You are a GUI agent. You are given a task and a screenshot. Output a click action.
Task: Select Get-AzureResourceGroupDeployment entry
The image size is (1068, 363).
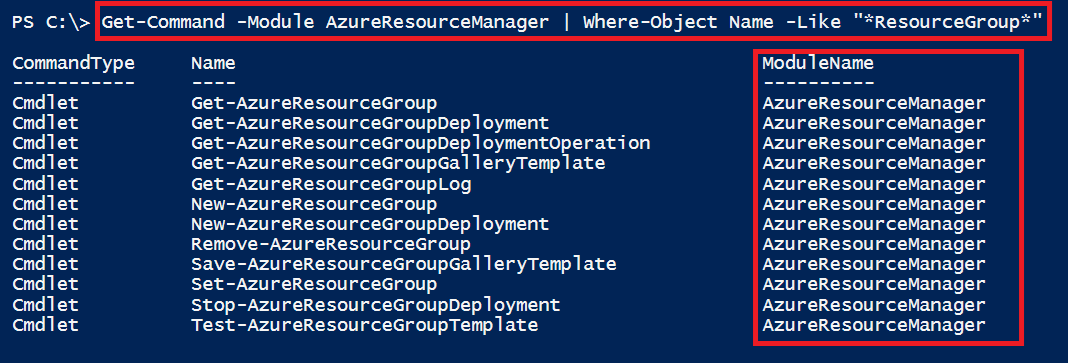coord(370,124)
